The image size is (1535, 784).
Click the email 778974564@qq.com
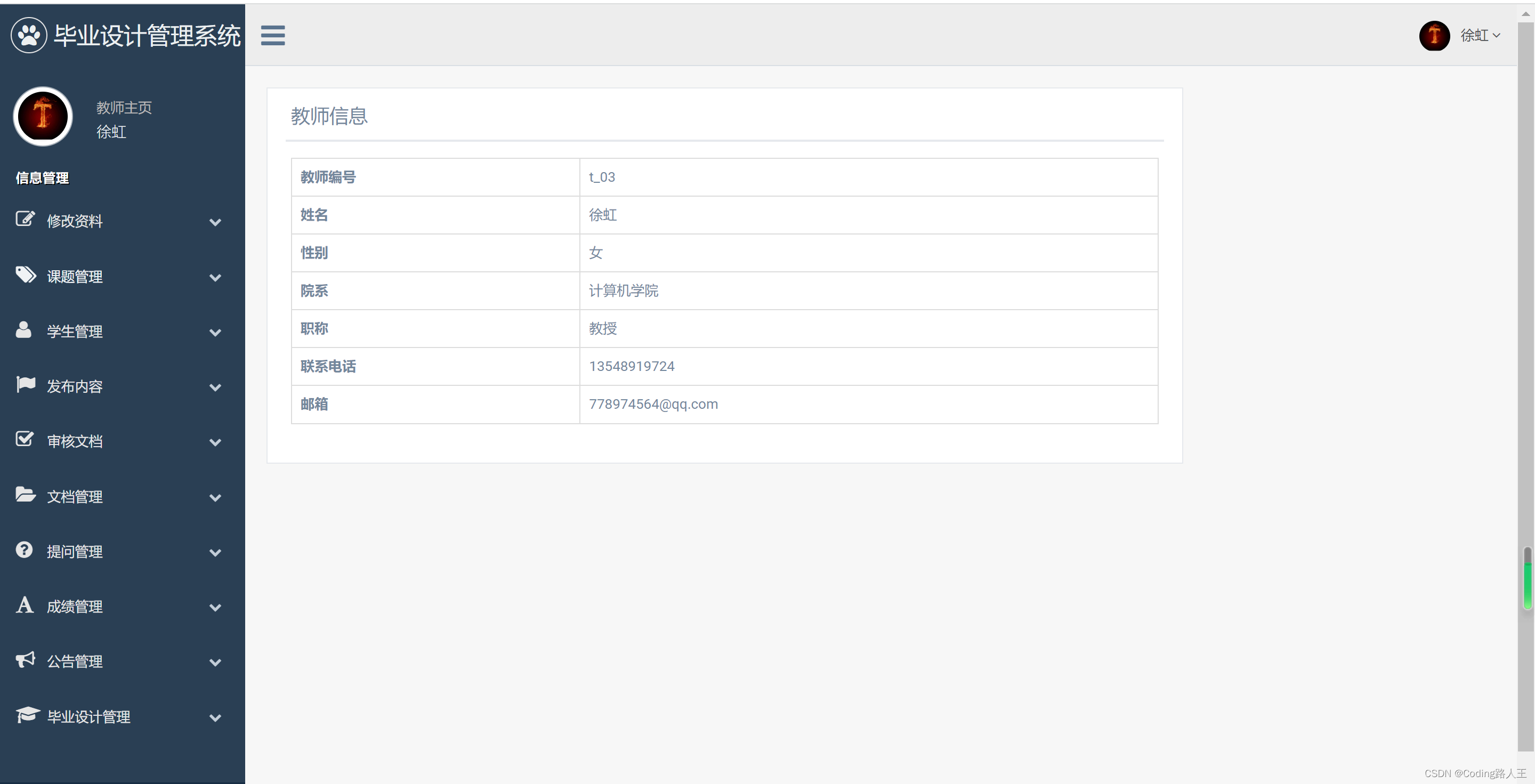[653, 404]
